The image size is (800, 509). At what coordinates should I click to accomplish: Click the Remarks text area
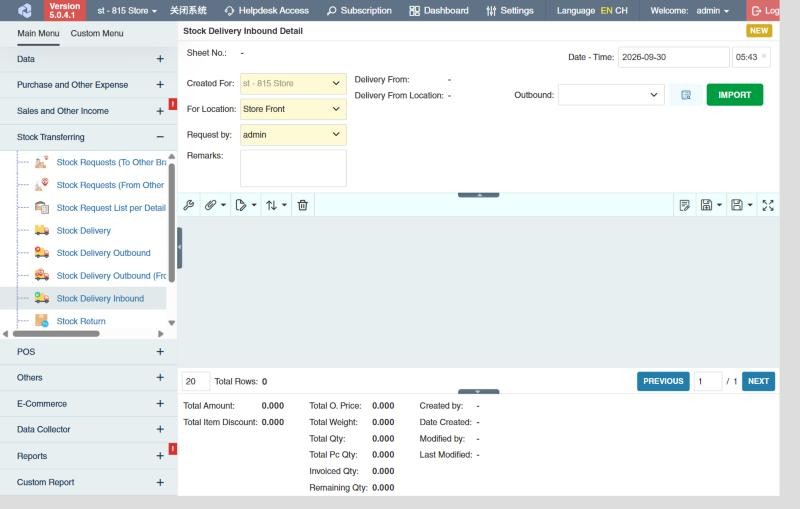[293, 168]
